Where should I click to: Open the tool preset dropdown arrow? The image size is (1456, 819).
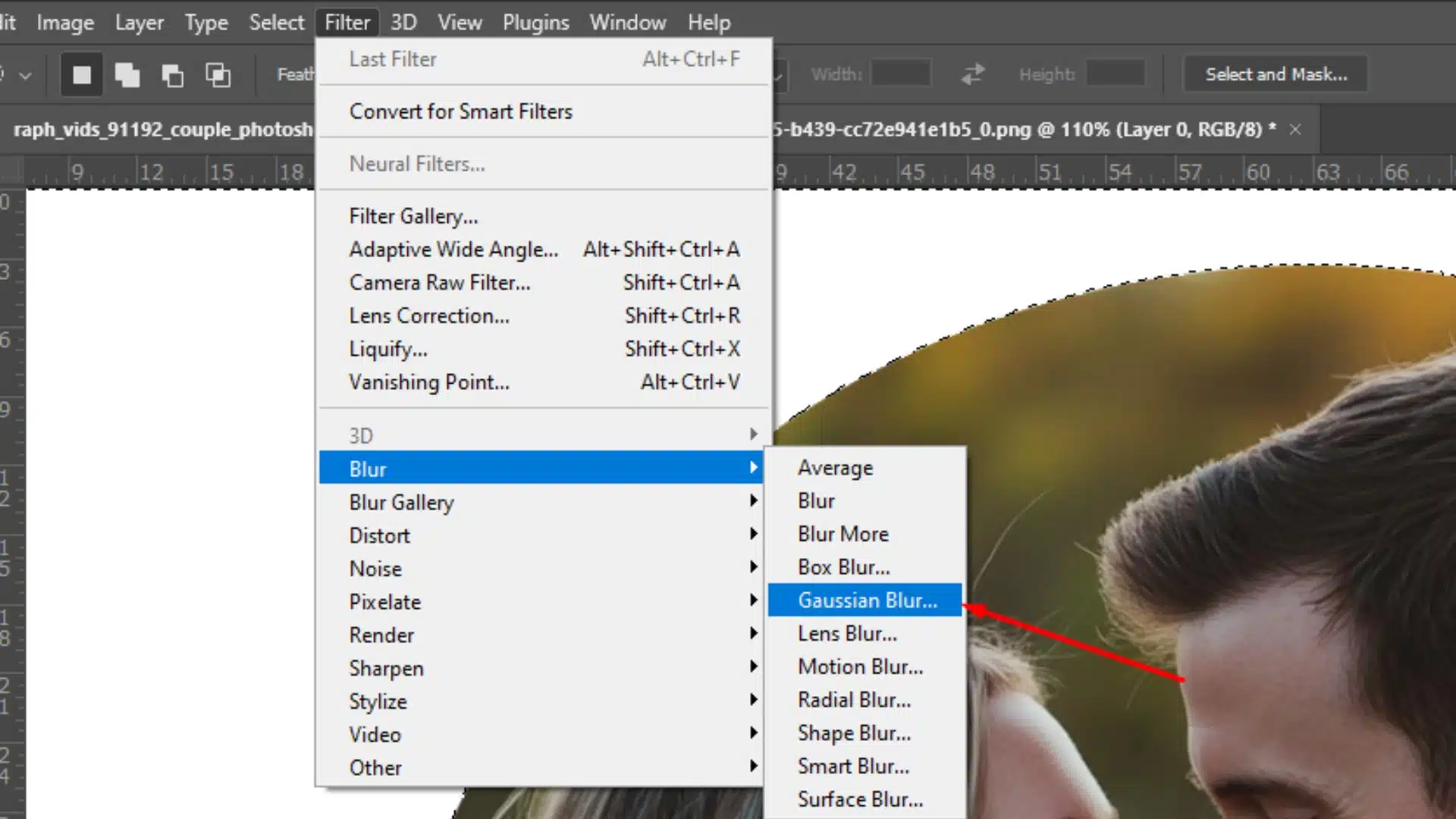click(25, 76)
